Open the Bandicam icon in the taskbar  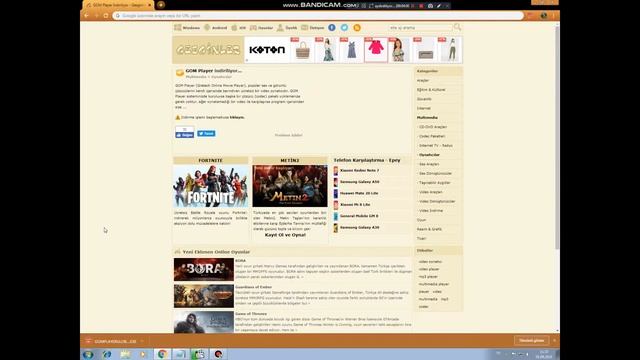[218, 354]
